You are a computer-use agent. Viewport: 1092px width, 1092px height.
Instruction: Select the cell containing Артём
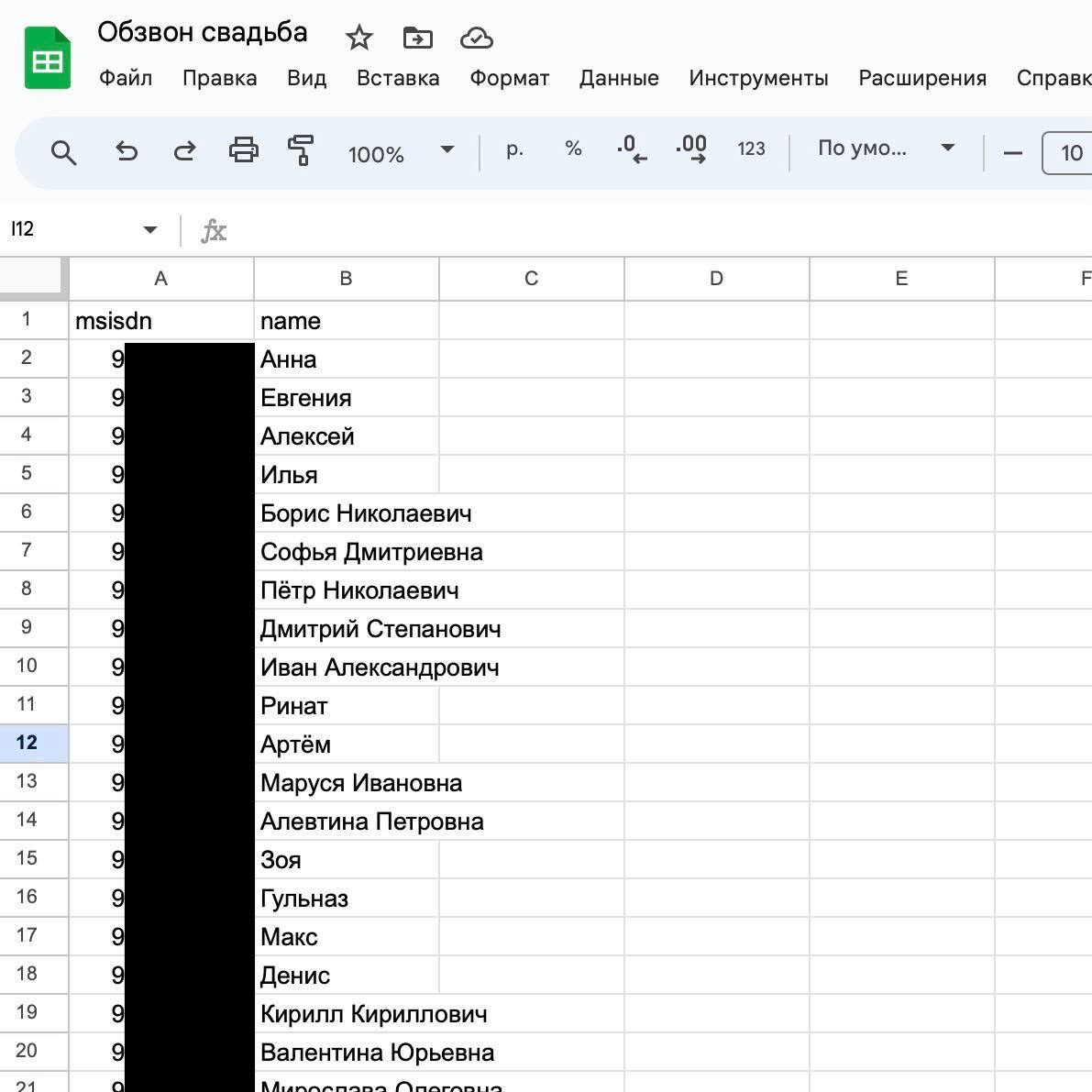click(347, 745)
